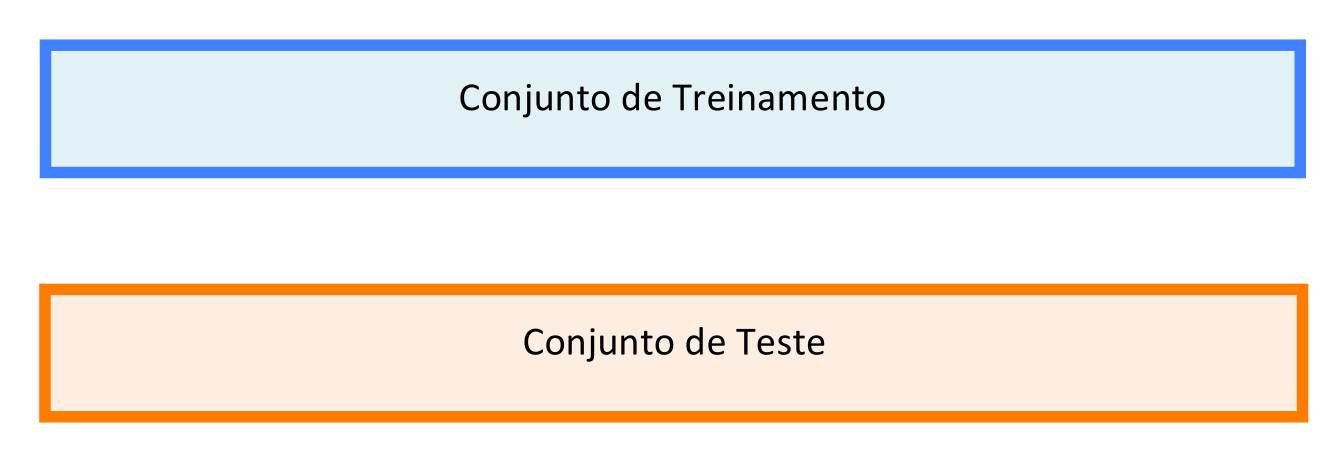Image resolution: width=1343 pixels, height=456 pixels.
Task: Click the "Conjunto de Teste" label
Action: (x=674, y=343)
